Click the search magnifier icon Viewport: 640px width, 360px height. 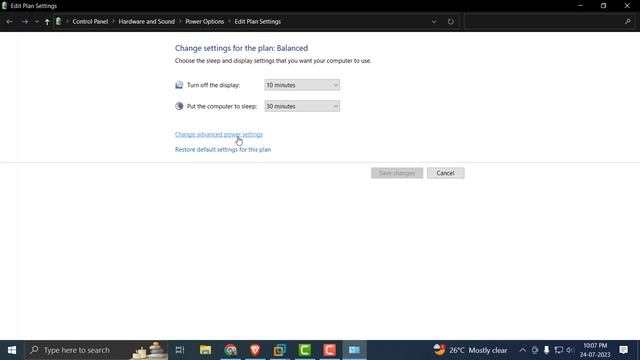pos(628,22)
